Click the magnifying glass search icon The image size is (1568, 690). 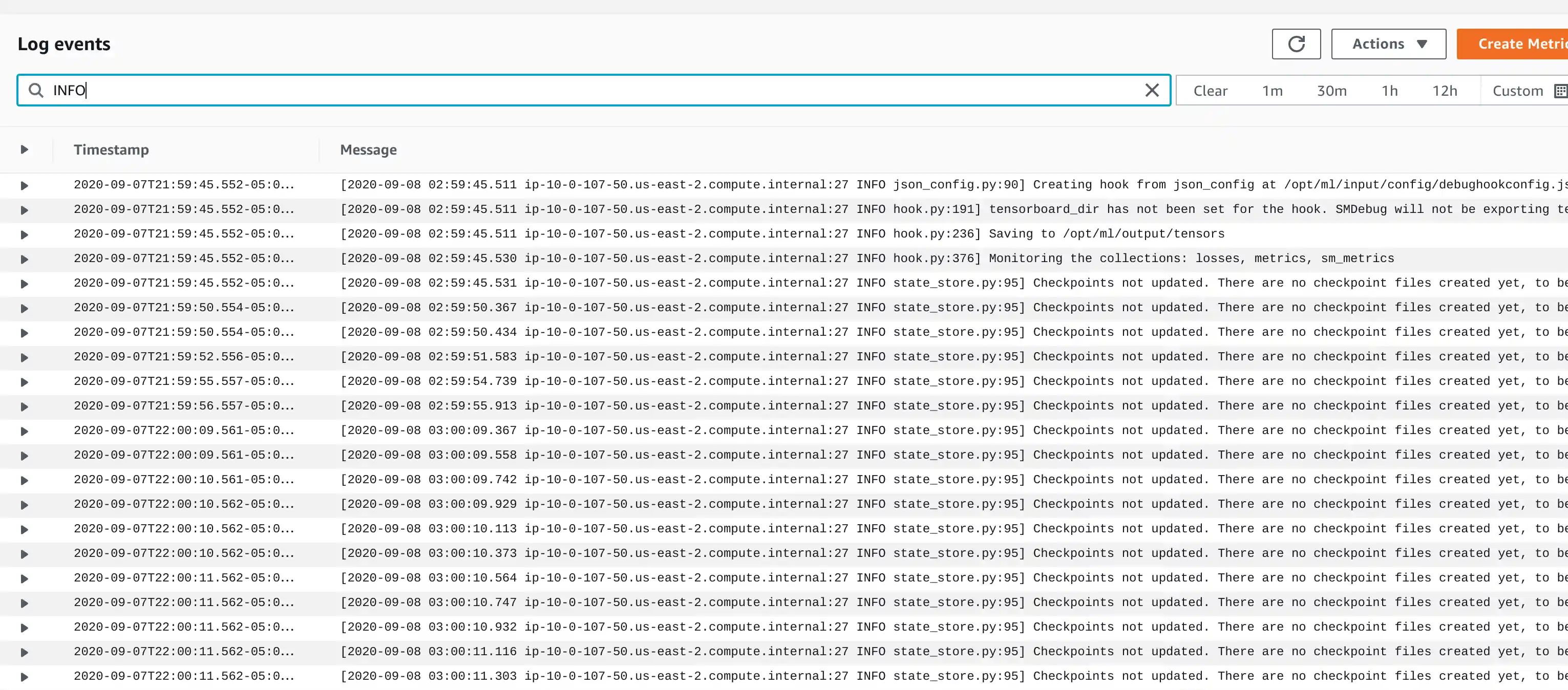[36, 91]
